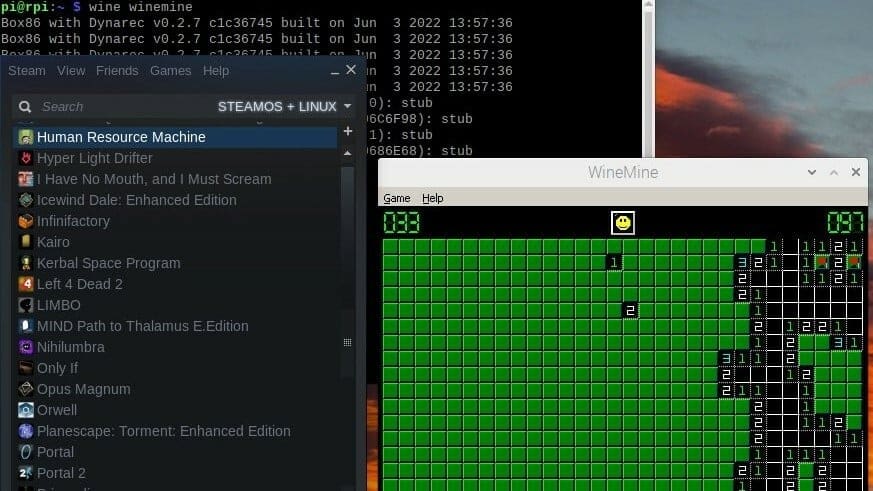Click the Left 4 Dead 2 icon
The height and width of the screenshot is (491, 873).
[26, 284]
